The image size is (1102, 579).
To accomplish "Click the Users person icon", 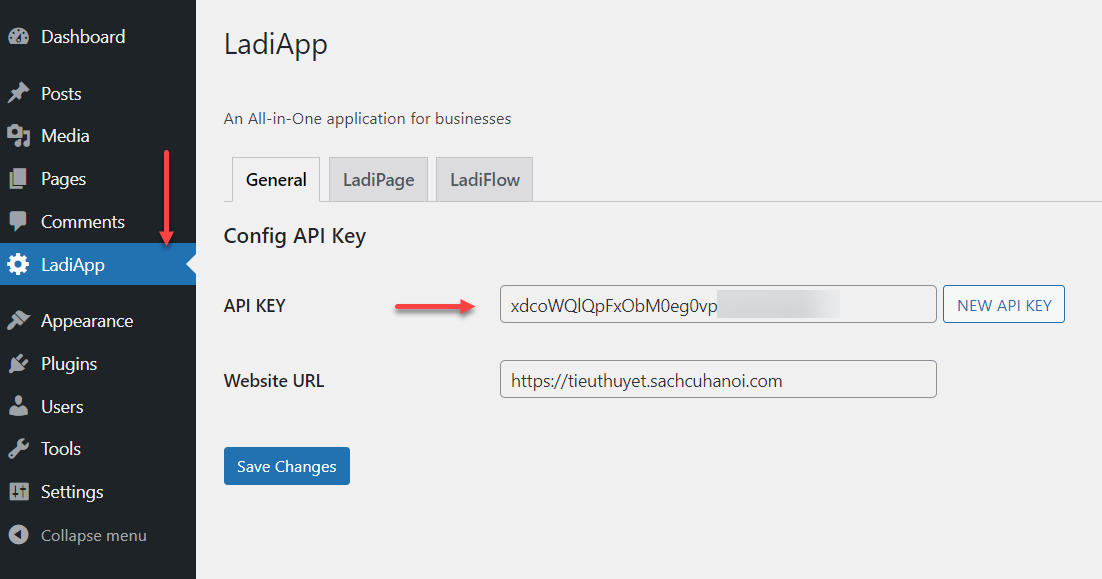I will tap(19, 407).
